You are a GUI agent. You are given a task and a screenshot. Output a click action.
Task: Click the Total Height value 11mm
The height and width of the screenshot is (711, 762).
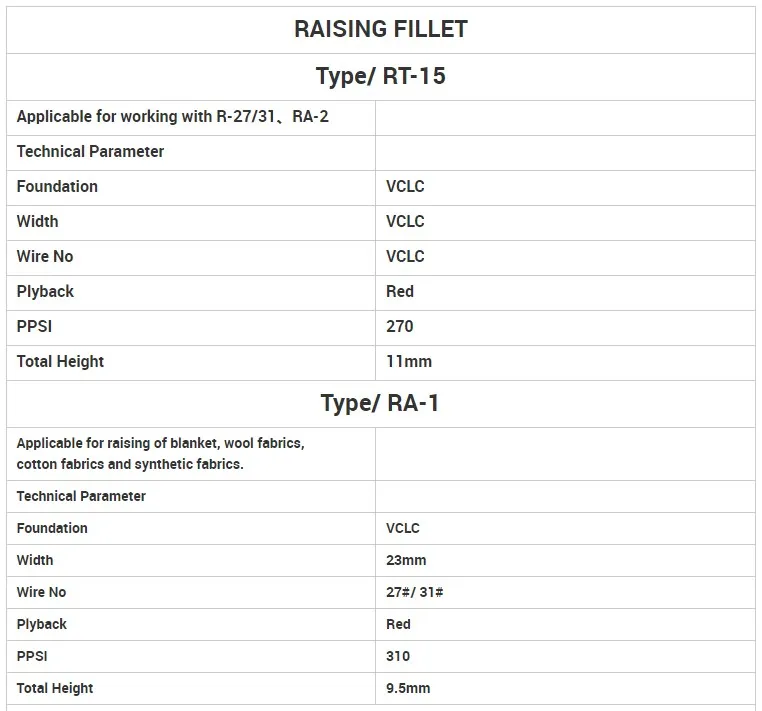tap(409, 362)
